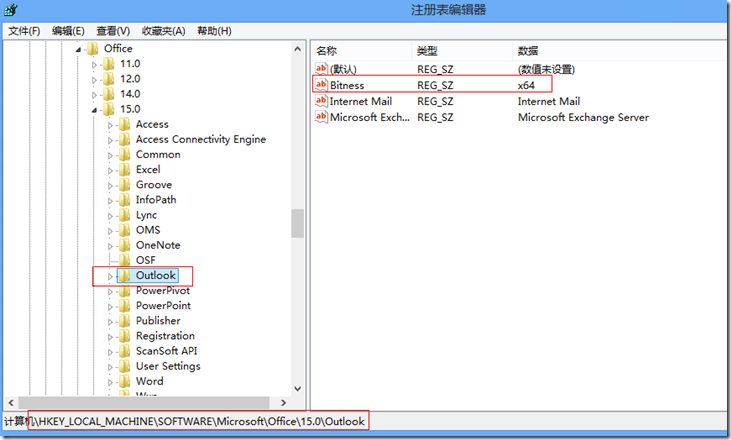Viewport: 731px width, 440px height.
Task: Open the 文件(F) menu
Action: (24, 31)
